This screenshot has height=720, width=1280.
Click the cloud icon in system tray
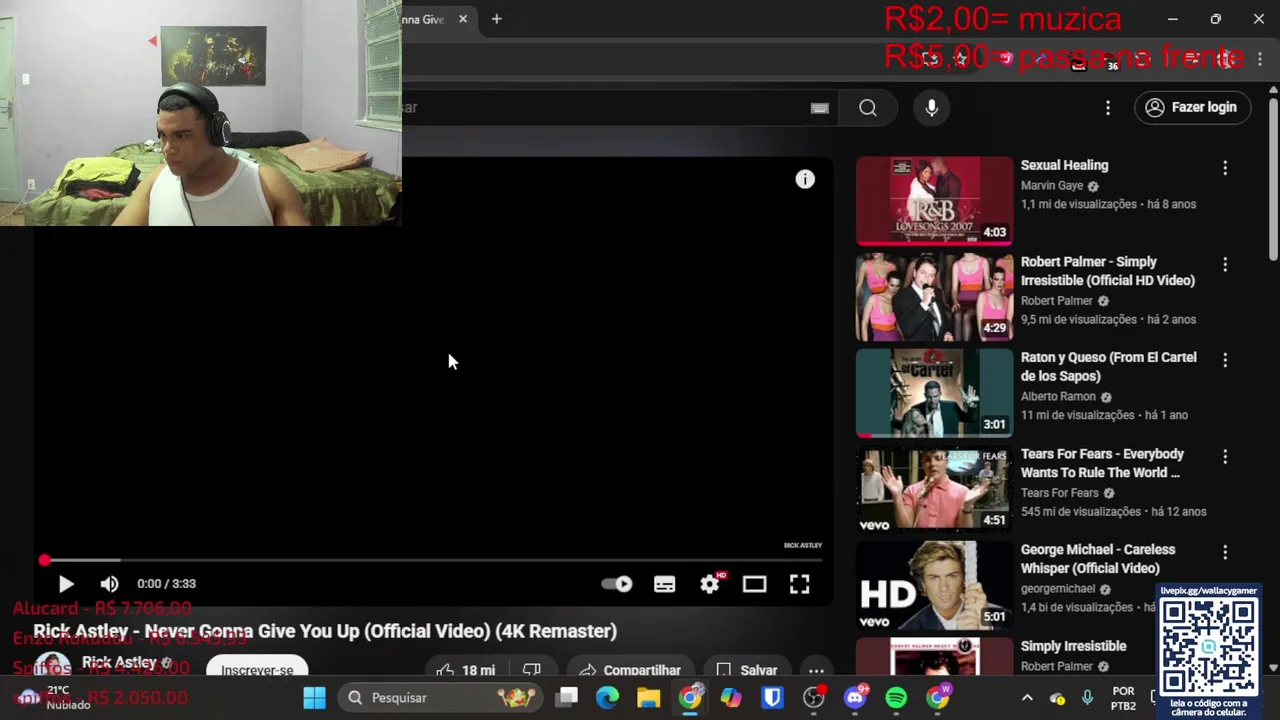tap(1058, 698)
